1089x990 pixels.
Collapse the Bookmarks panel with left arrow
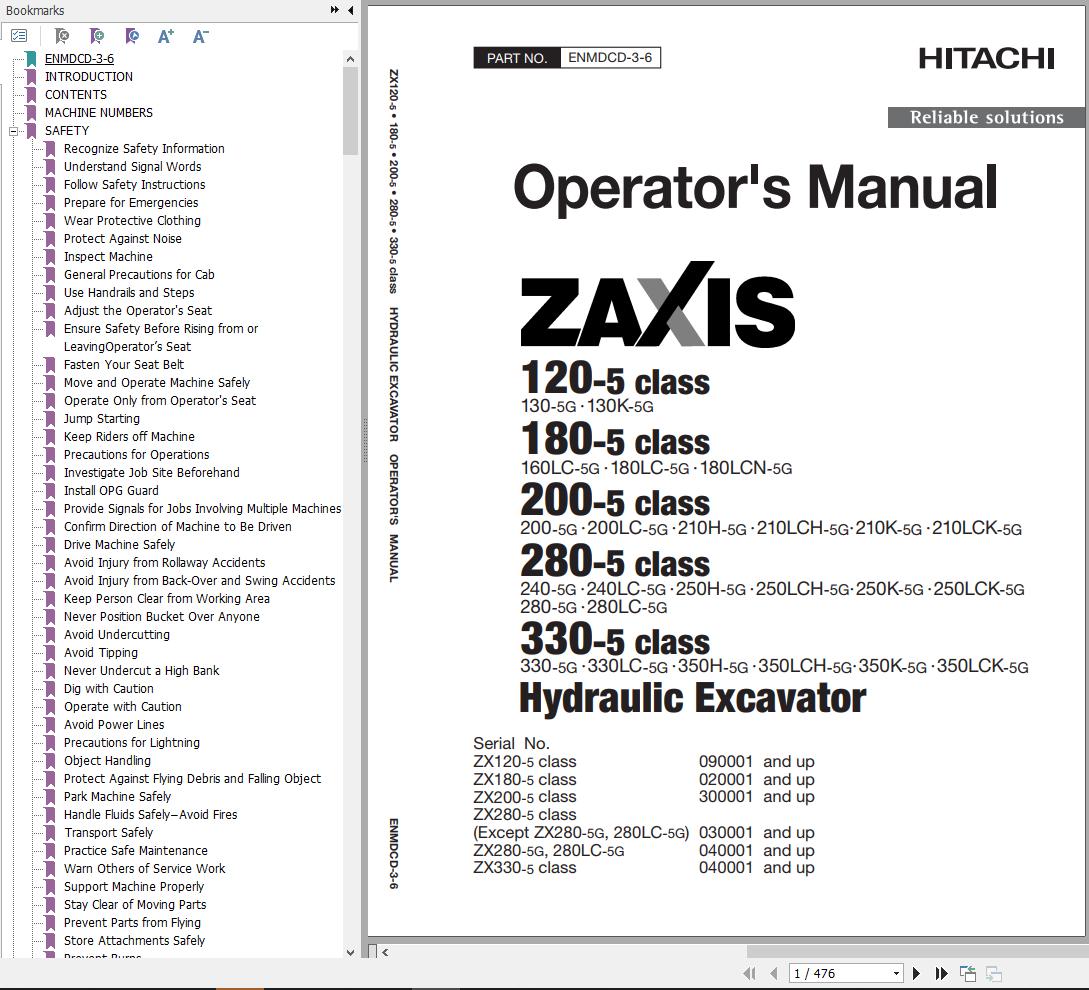click(x=351, y=10)
